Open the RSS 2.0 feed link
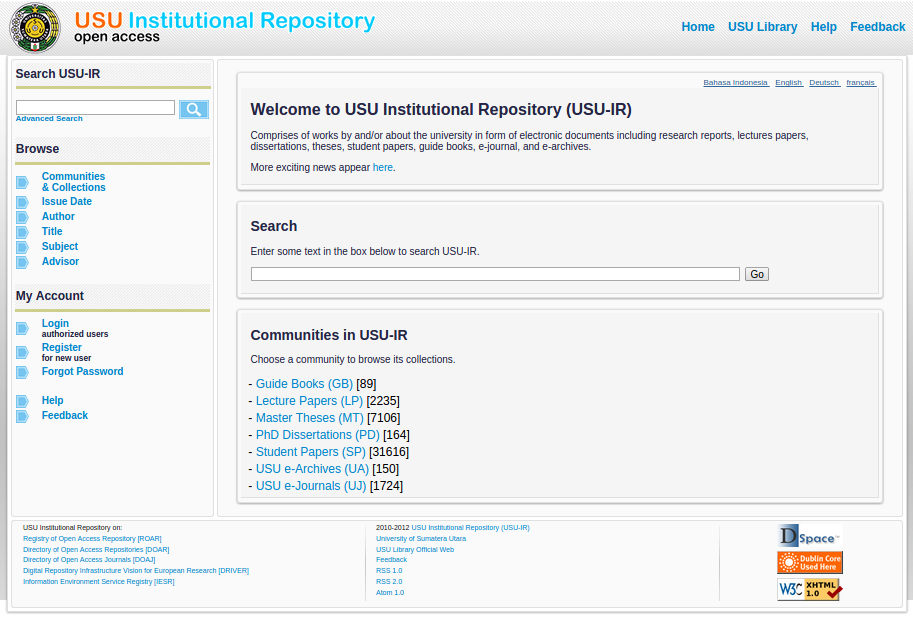The height and width of the screenshot is (617, 913). (x=389, y=581)
